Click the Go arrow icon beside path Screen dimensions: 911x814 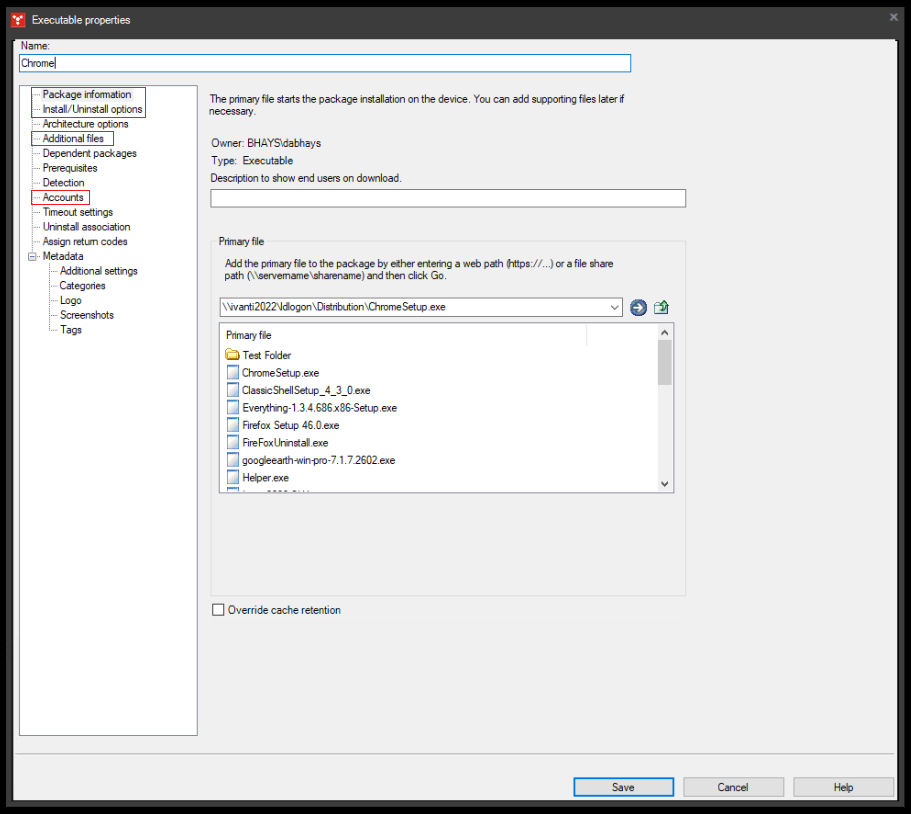pyautogui.click(x=638, y=307)
